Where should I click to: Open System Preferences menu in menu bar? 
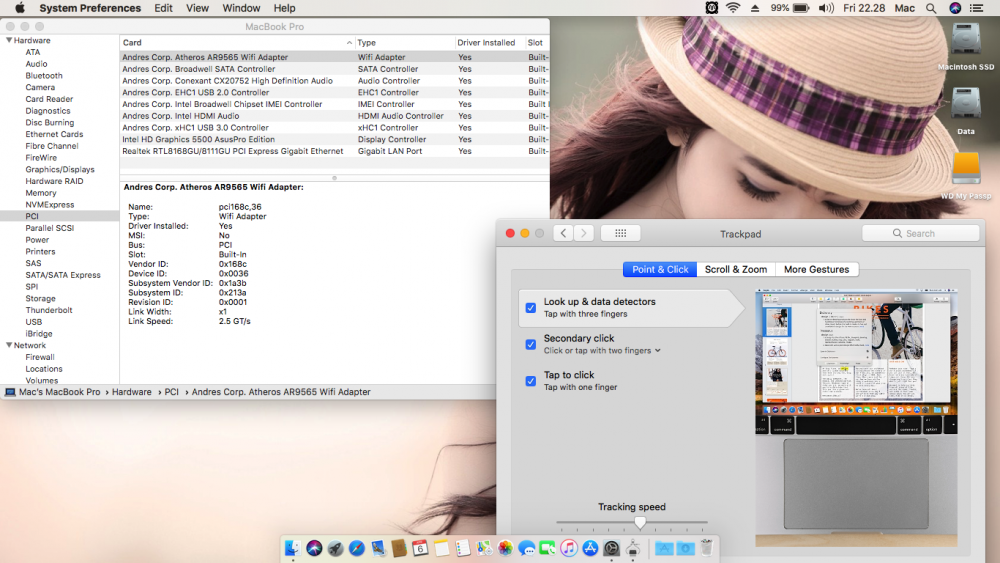[90, 8]
